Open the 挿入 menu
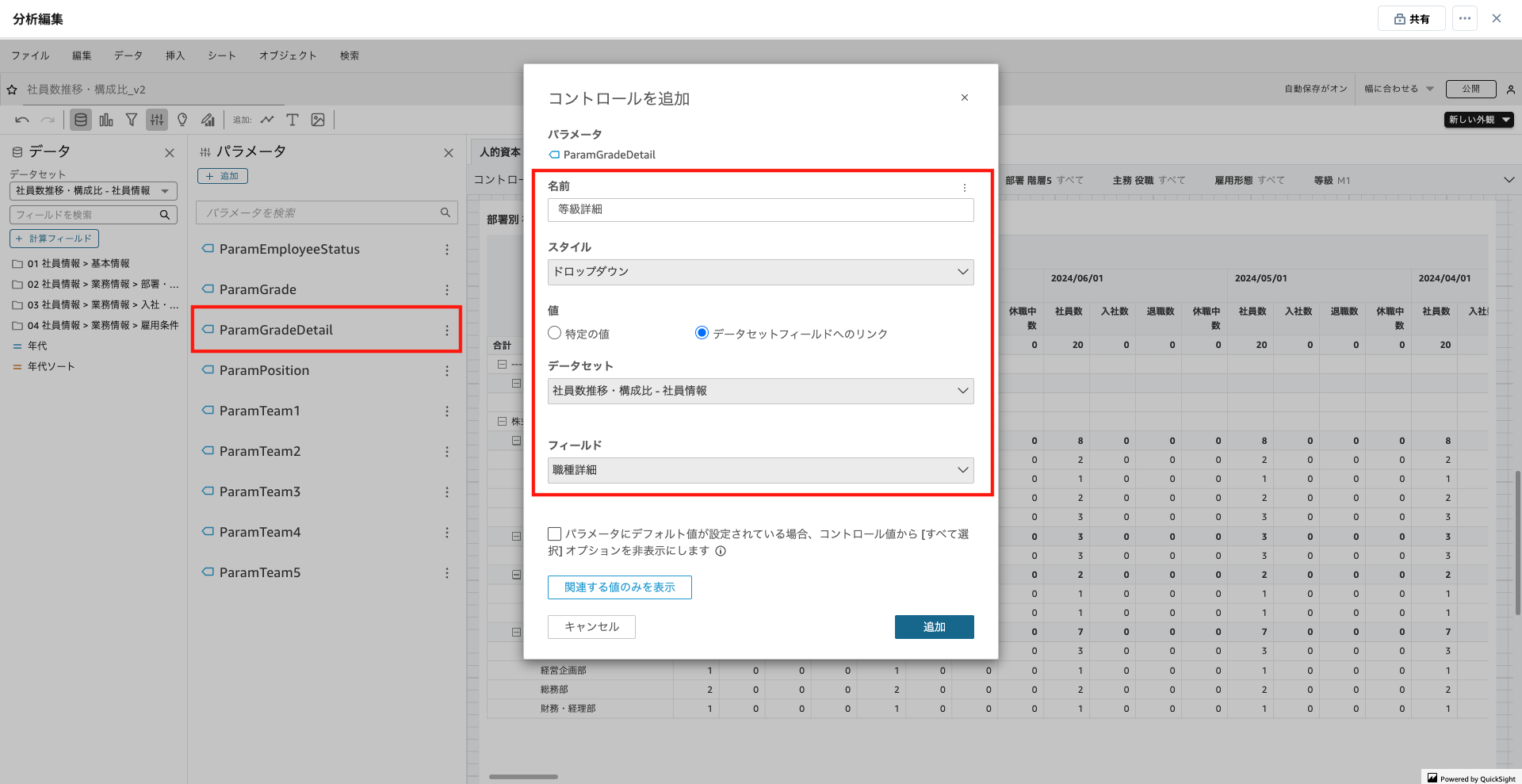This screenshot has height=784, width=1522. (175, 55)
